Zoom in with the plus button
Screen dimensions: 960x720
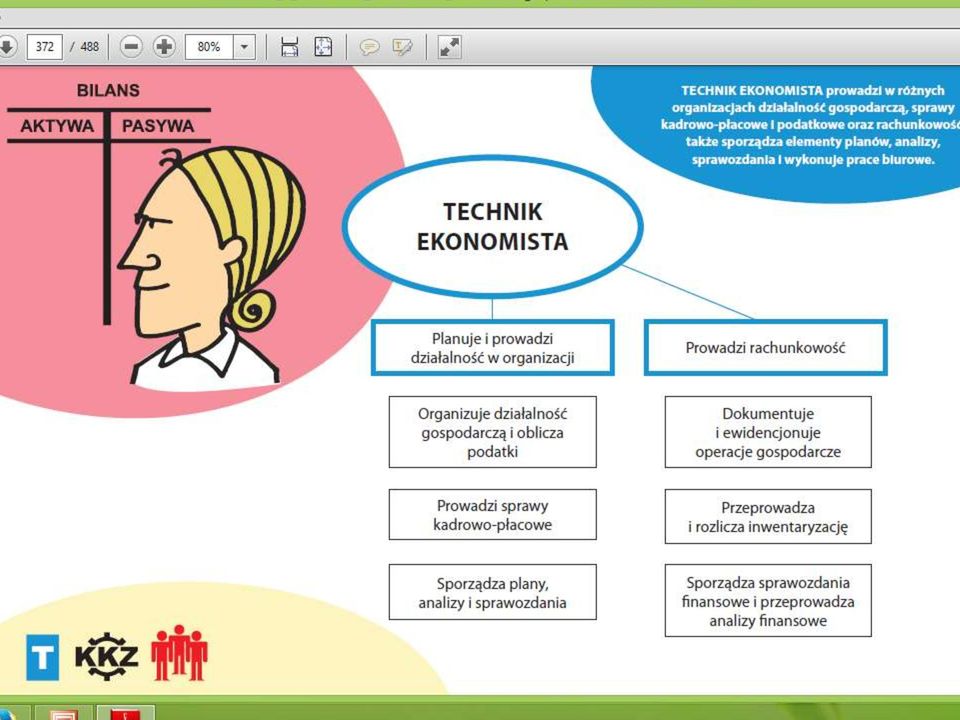[164, 47]
